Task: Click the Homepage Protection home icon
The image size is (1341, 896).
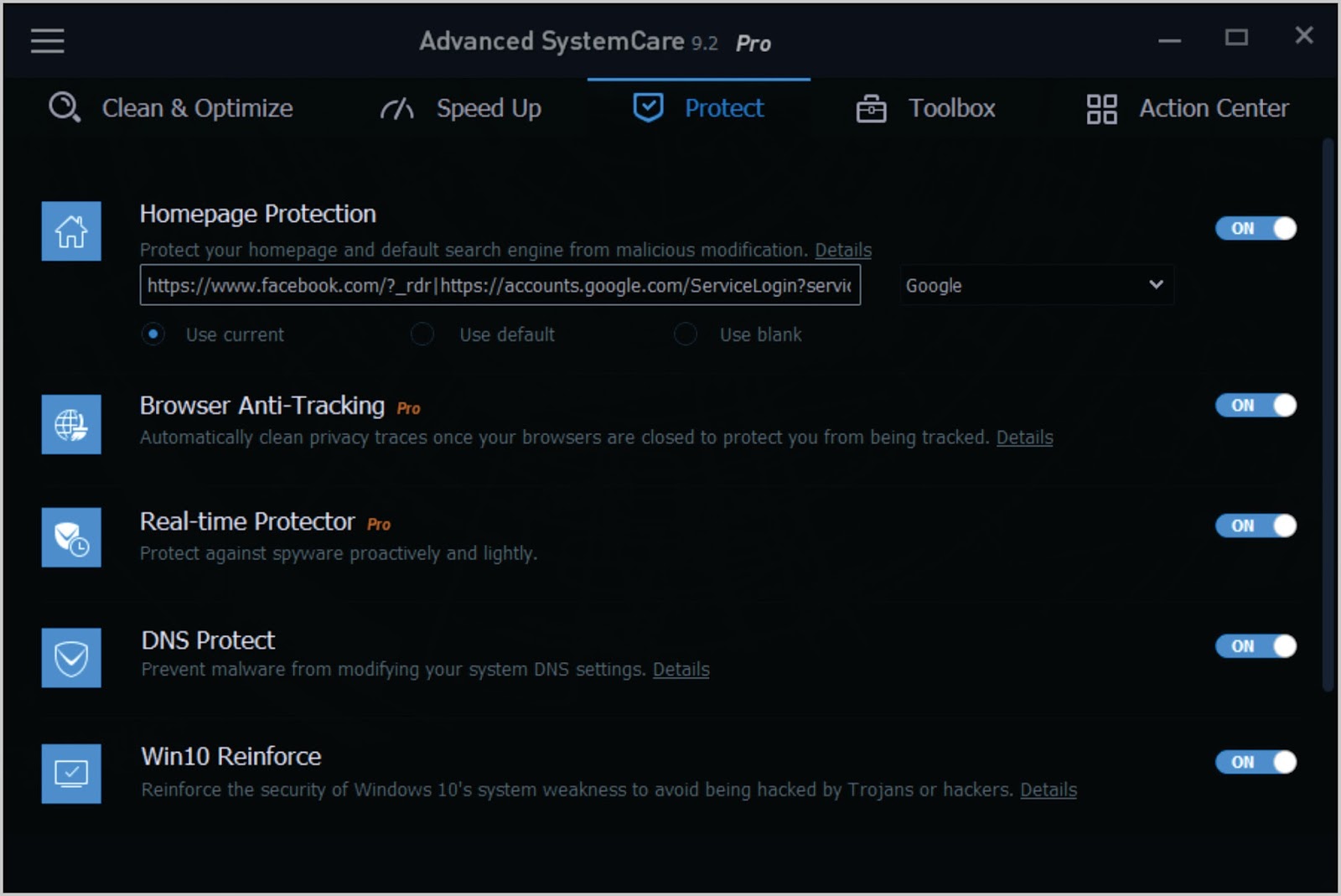Action: (x=71, y=231)
